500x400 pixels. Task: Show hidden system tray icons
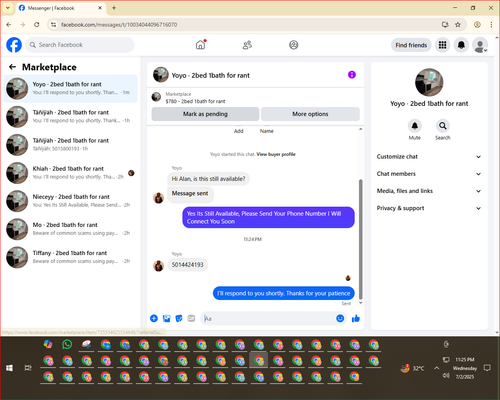coord(436,368)
